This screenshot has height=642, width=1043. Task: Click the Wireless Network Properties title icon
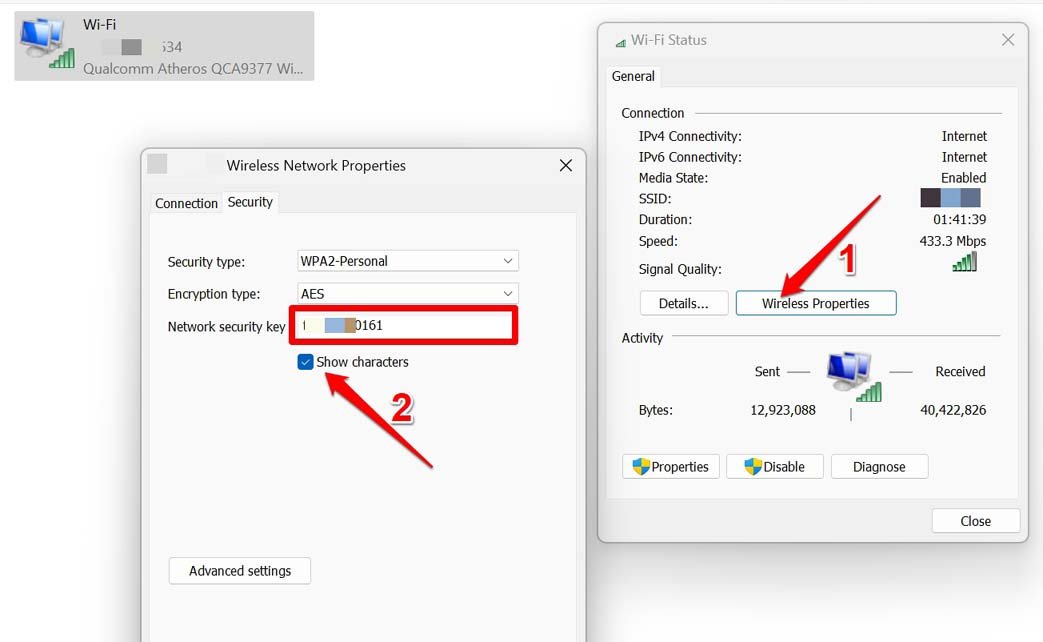[x=158, y=164]
